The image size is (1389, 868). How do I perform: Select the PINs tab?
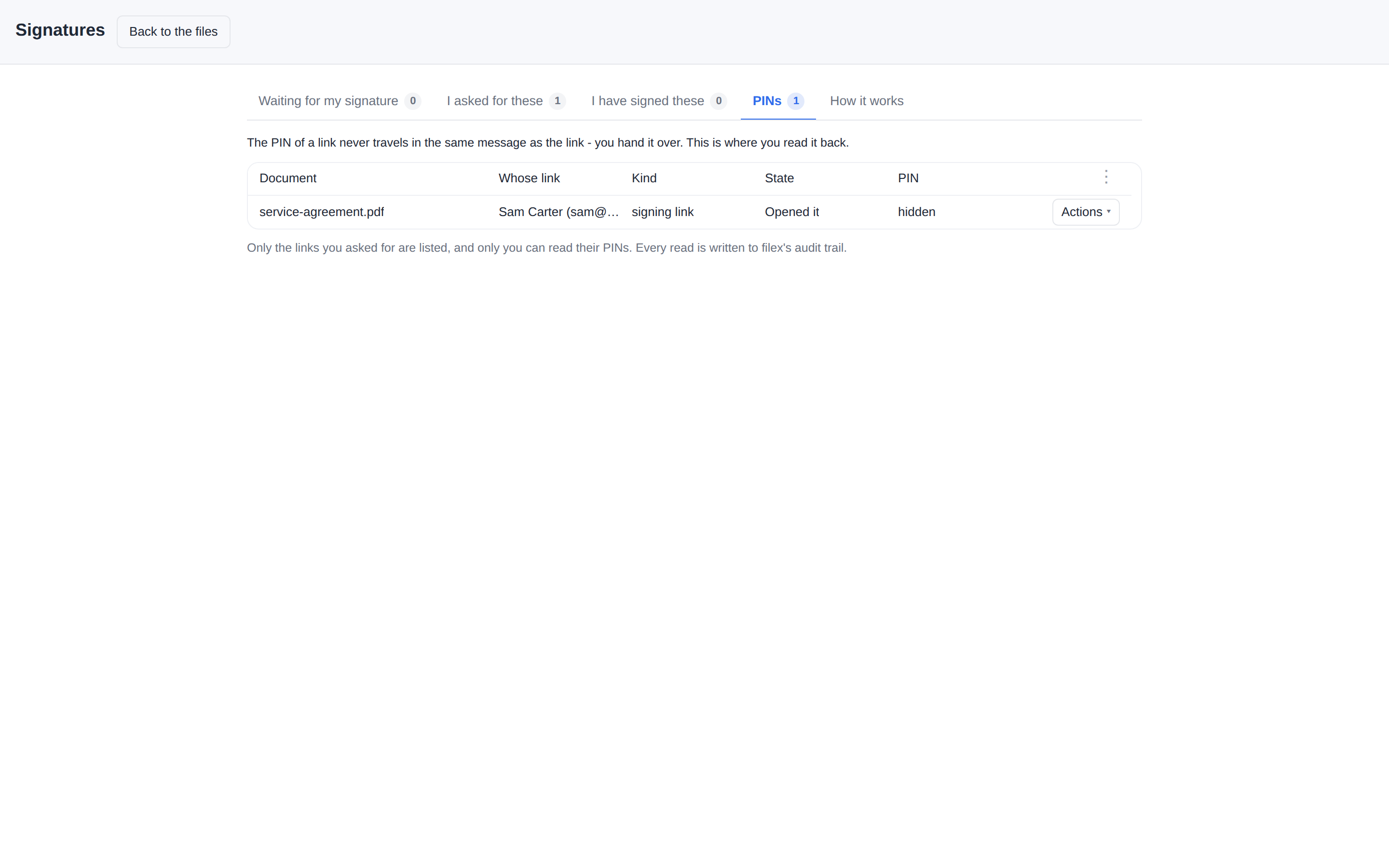click(778, 101)
